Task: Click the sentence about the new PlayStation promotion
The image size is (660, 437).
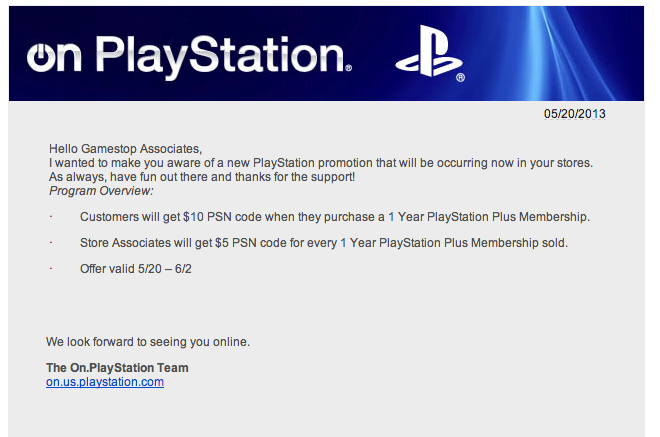Action: click(x=321, y=163)
